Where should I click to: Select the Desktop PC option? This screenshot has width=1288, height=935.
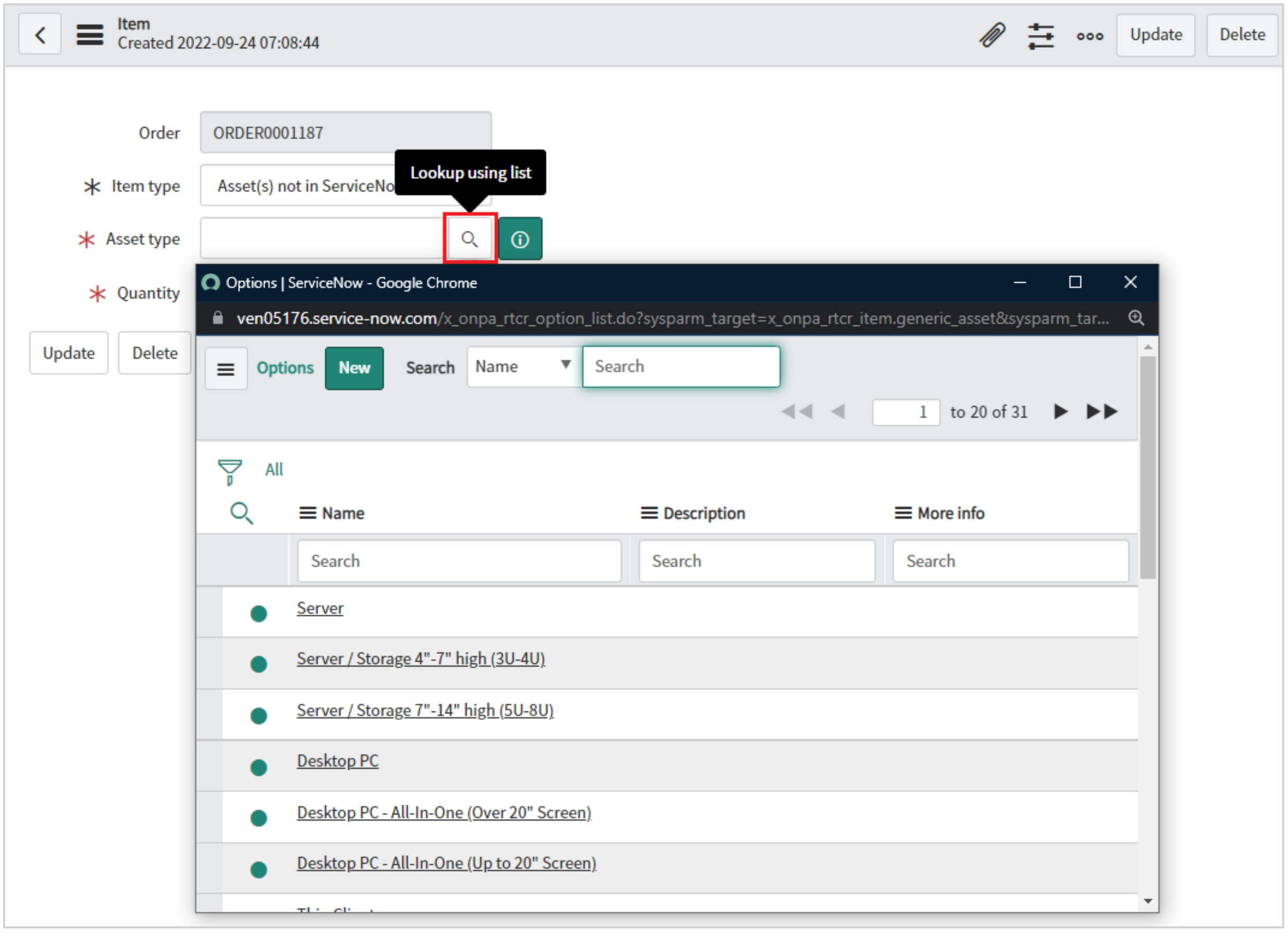pos(337,761)
